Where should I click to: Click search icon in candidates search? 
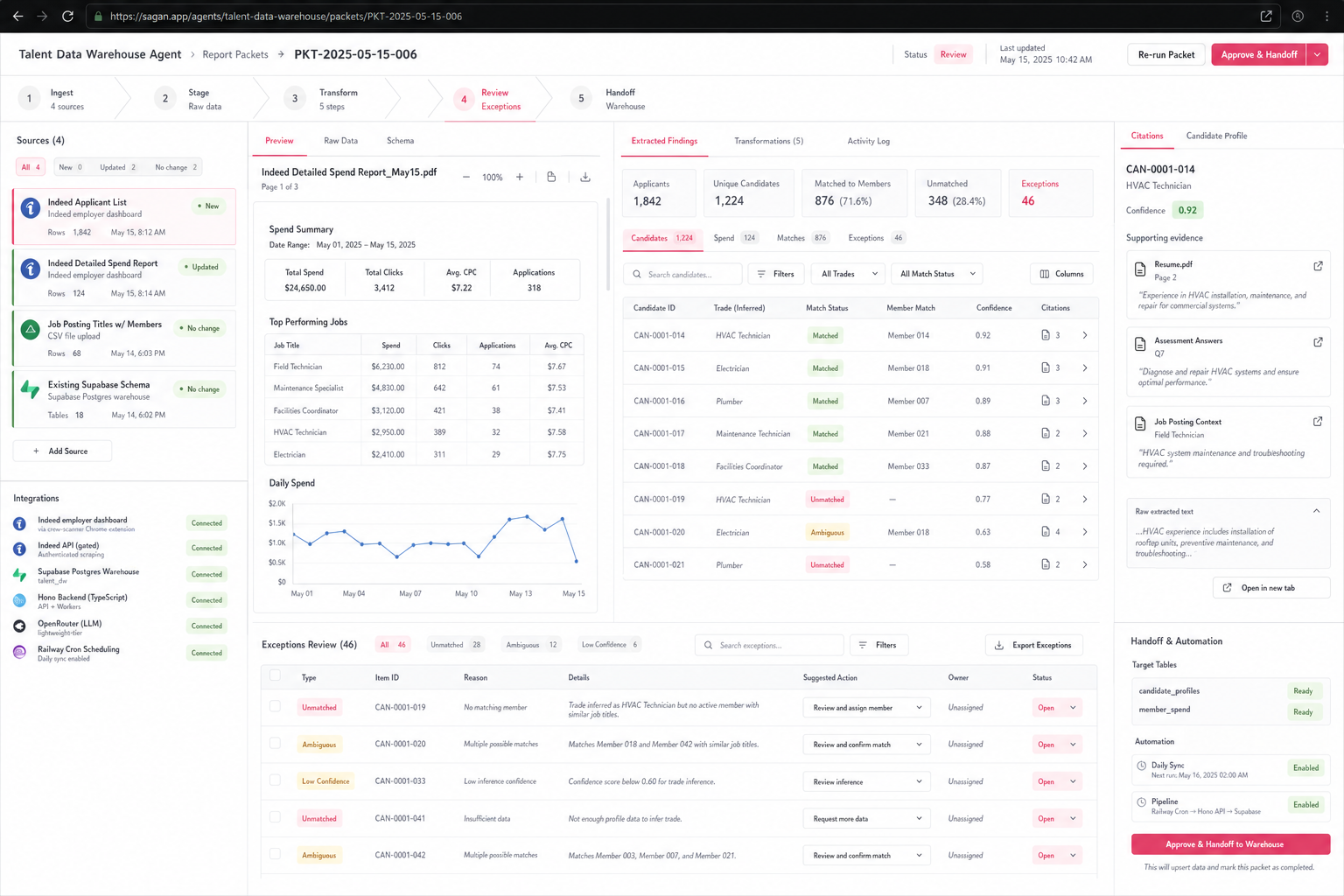click(x=636, y=275)
